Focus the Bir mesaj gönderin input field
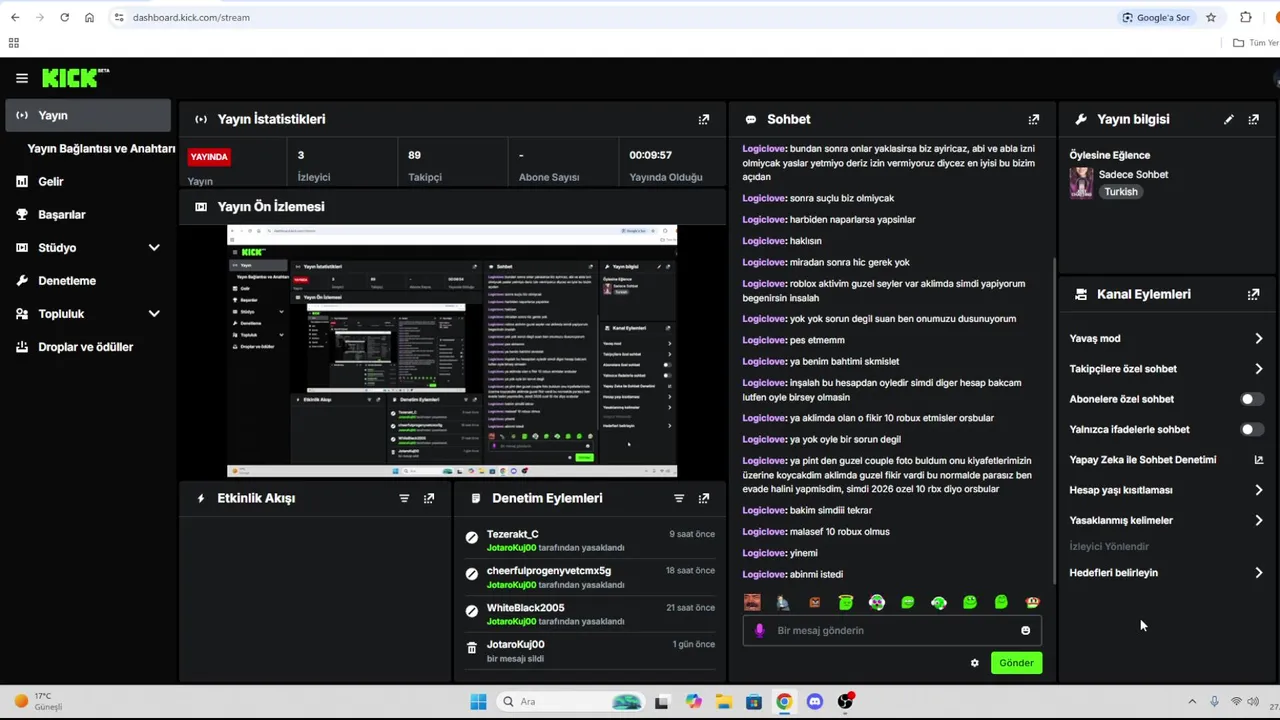1280x720 pixels. (x=890, y=630)
